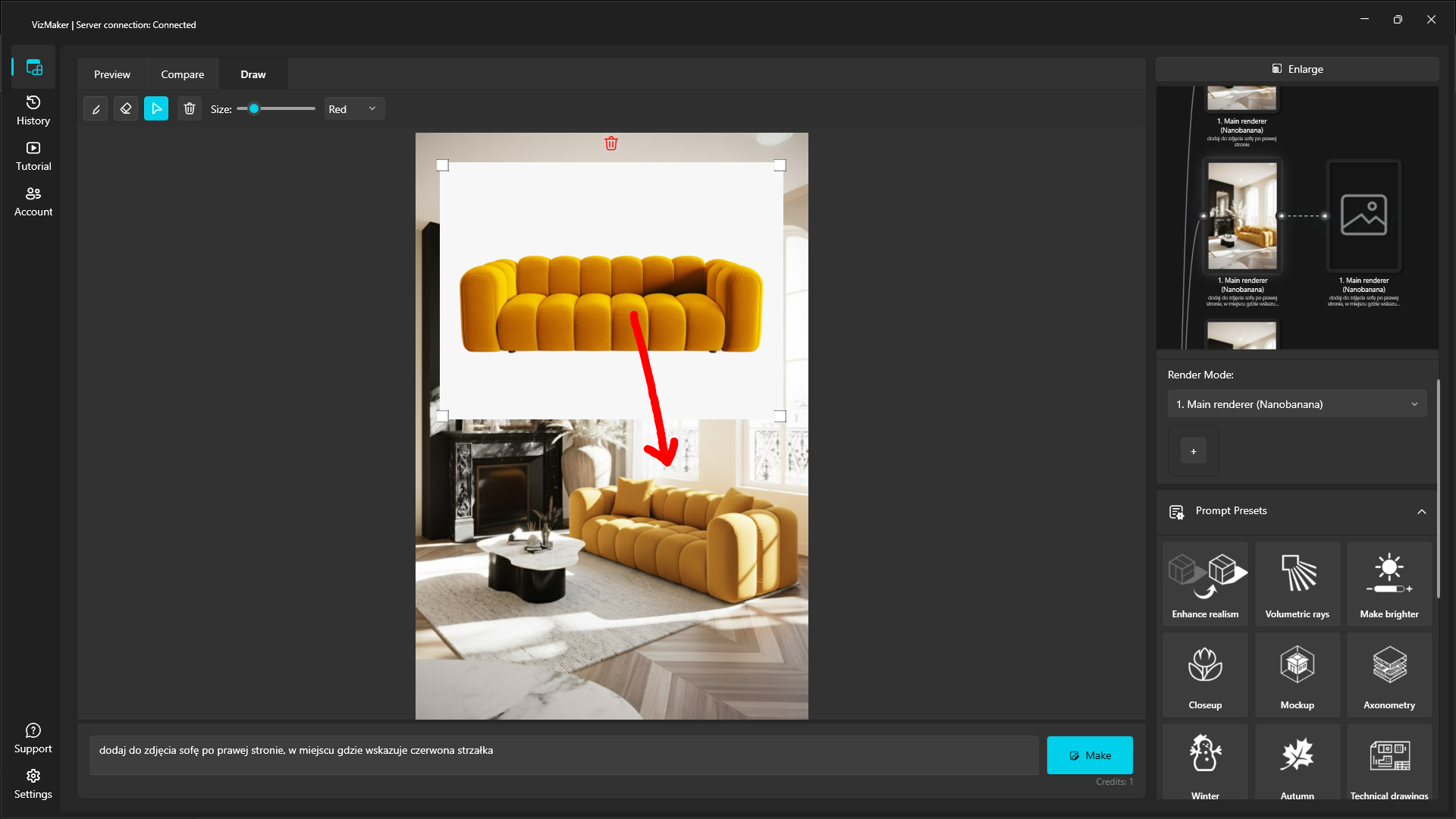Open Settings from the sidebar
Image resolution: width=1456 pixels, height=819 pixels.
(x=33, y=783)
